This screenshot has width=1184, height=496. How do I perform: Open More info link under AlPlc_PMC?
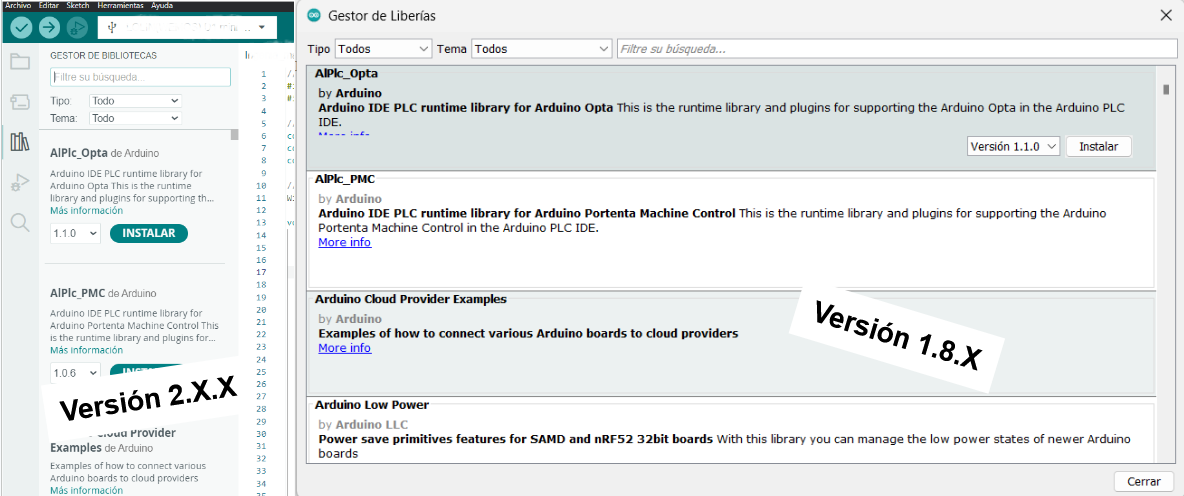click(344, 242)
